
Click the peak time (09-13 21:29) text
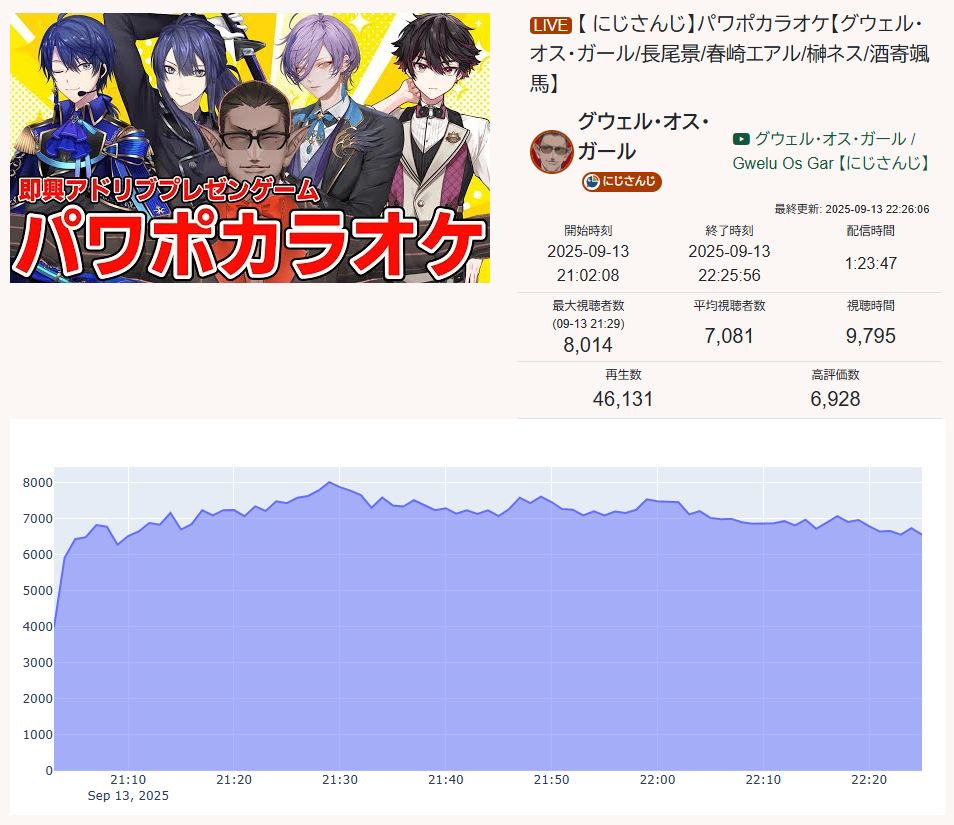(x=588, y=324)
